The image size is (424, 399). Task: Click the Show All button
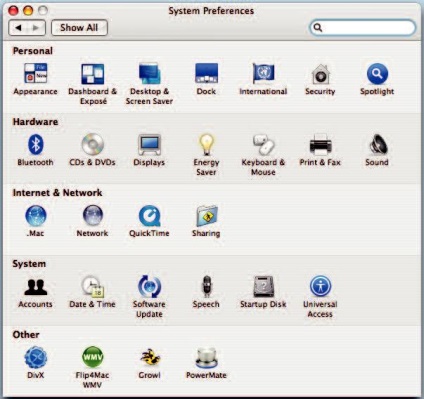coord(79,27)
